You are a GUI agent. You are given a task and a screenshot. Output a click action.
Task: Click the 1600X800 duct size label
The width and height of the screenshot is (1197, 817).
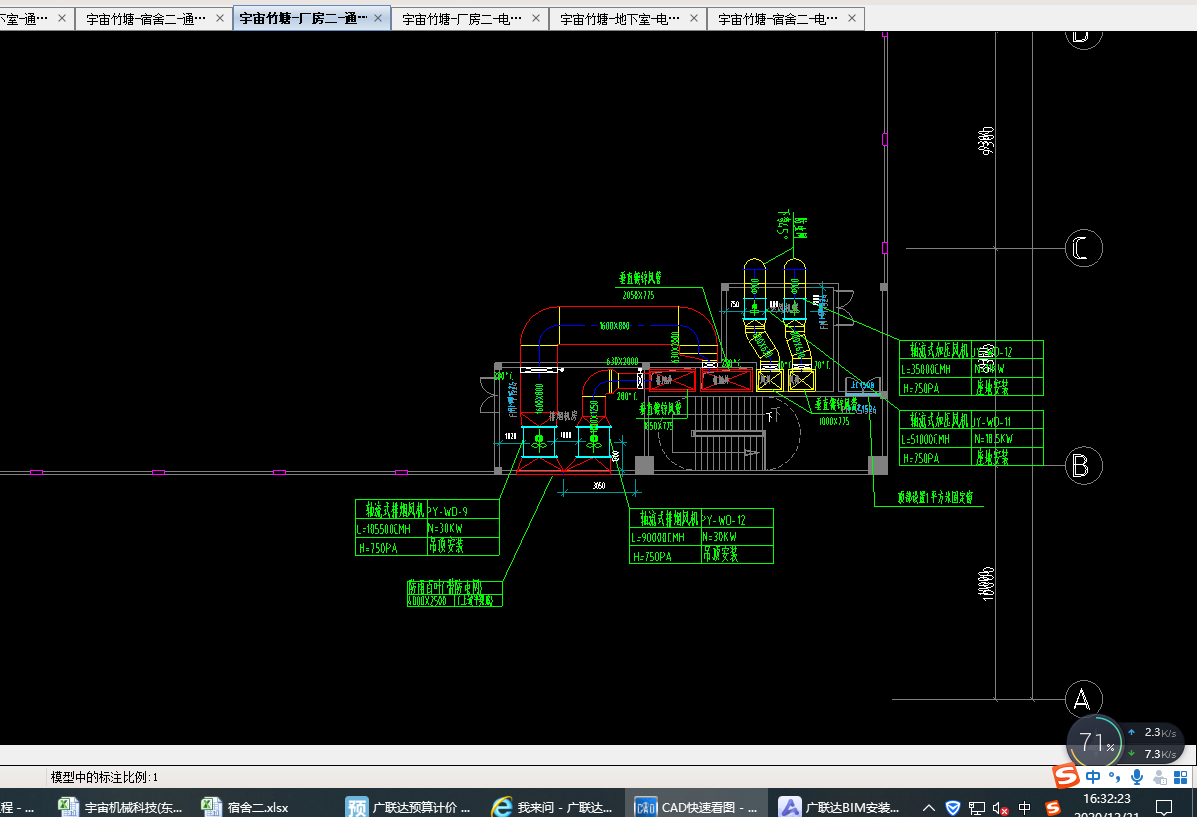(615, 326)
